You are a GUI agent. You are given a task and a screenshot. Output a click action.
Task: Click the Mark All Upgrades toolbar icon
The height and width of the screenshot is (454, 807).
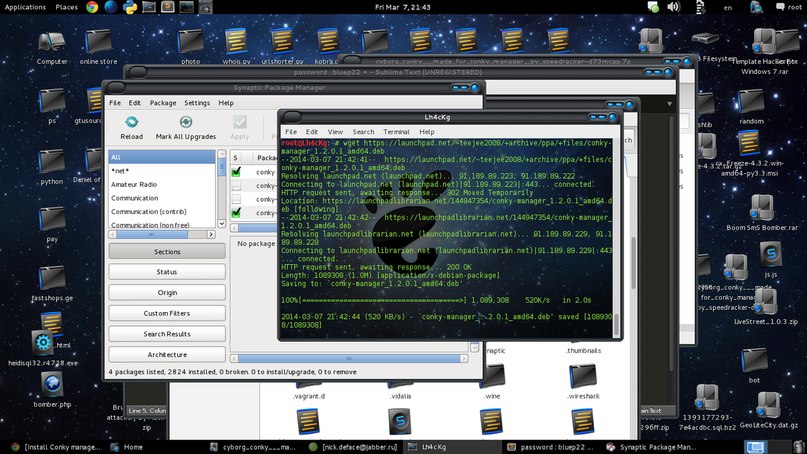click(x=186, y=122)
